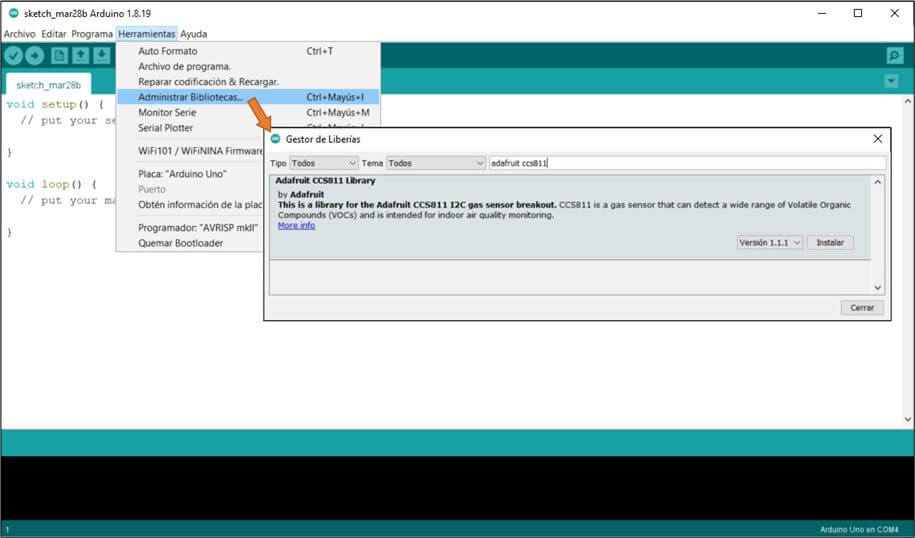Select Administrar Bibliotecas menu entry
915x538 pixels.
[x=190, y=97]
